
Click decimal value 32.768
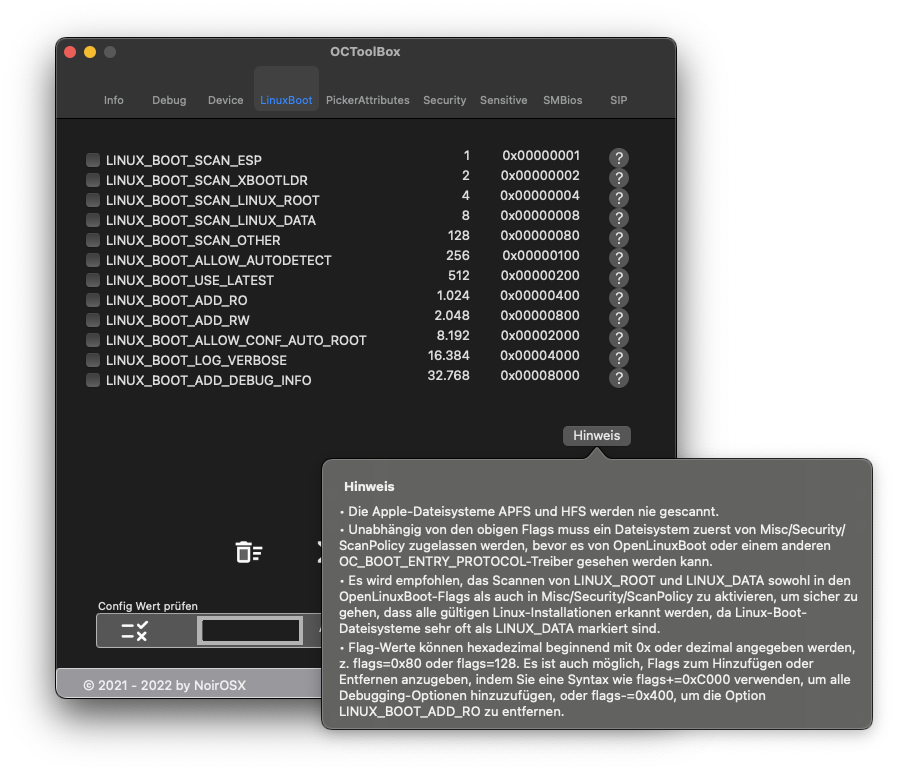coord(448,375)
